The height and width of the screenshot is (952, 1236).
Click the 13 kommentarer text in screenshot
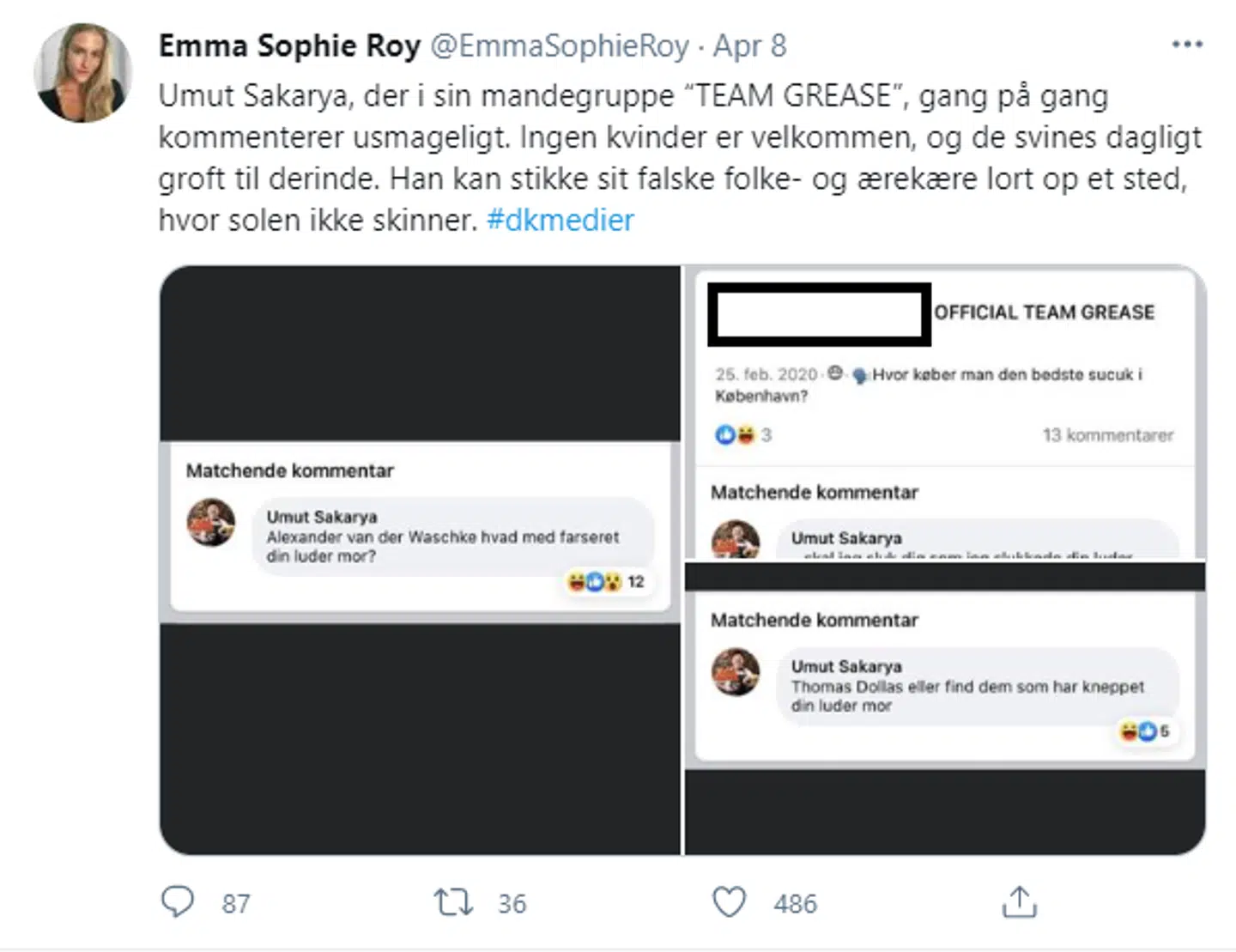1107,435
